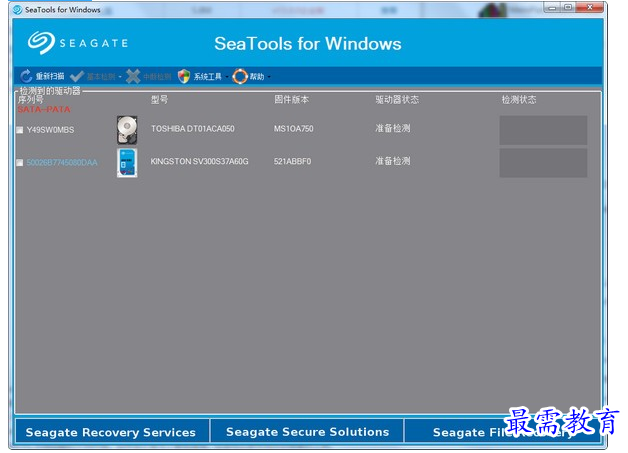This screenshot has width=628, height=453.
Task: Open Seagate File Recovery button
Action: pyautogui.click(x=503, y=432)
